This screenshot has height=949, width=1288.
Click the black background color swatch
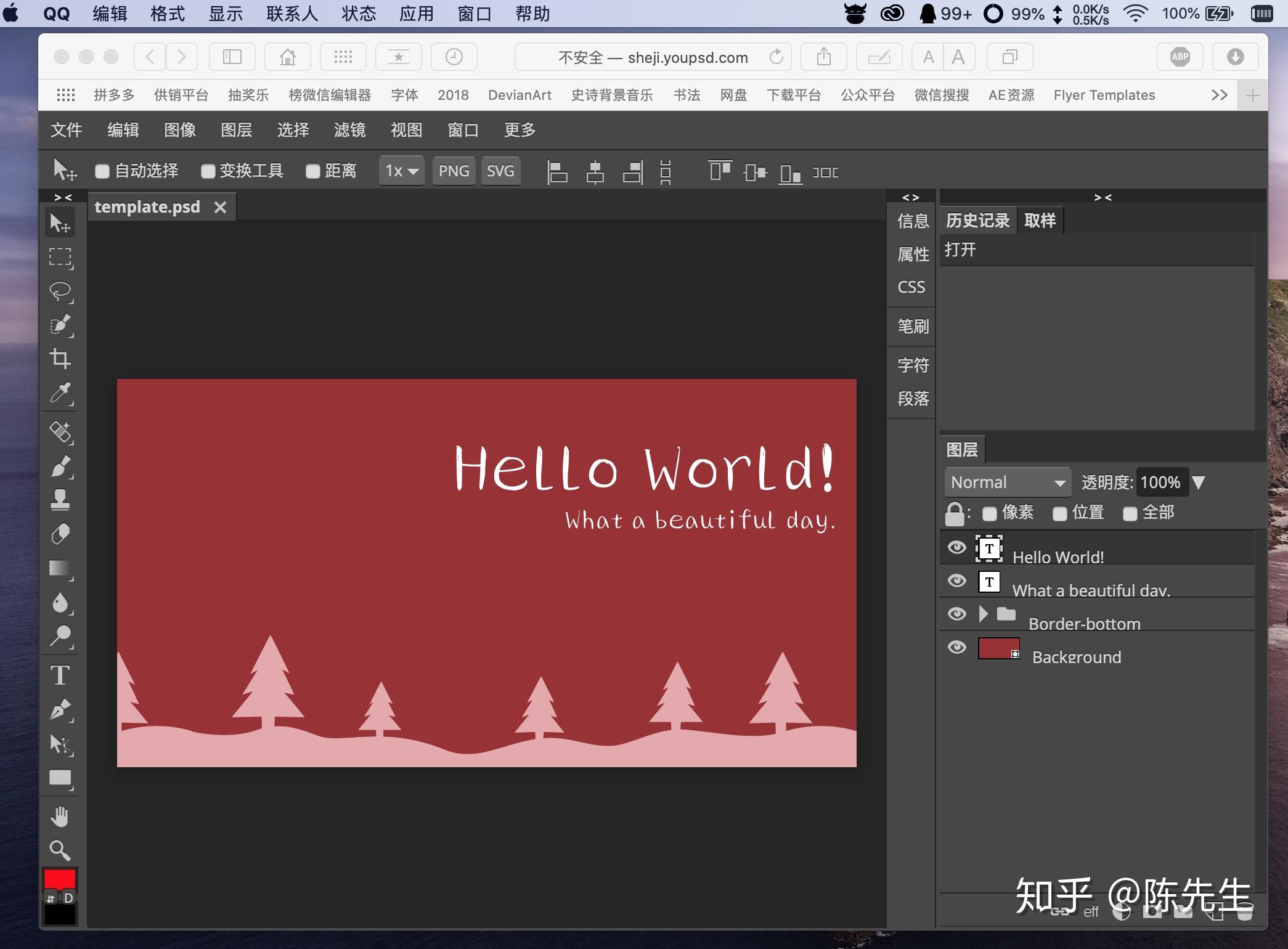[60, 914]
